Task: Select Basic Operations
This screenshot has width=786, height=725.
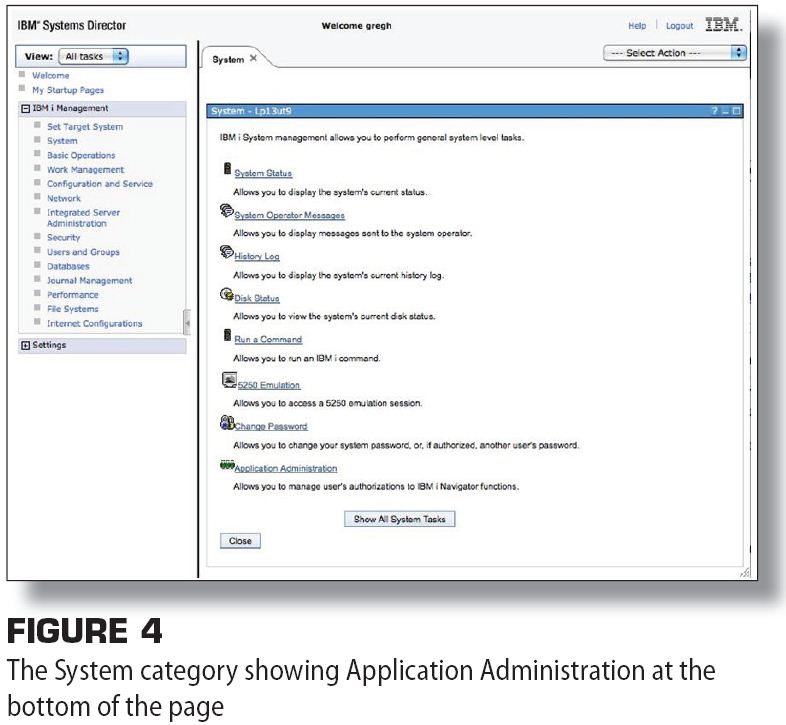Action: [x=81, y=155]
